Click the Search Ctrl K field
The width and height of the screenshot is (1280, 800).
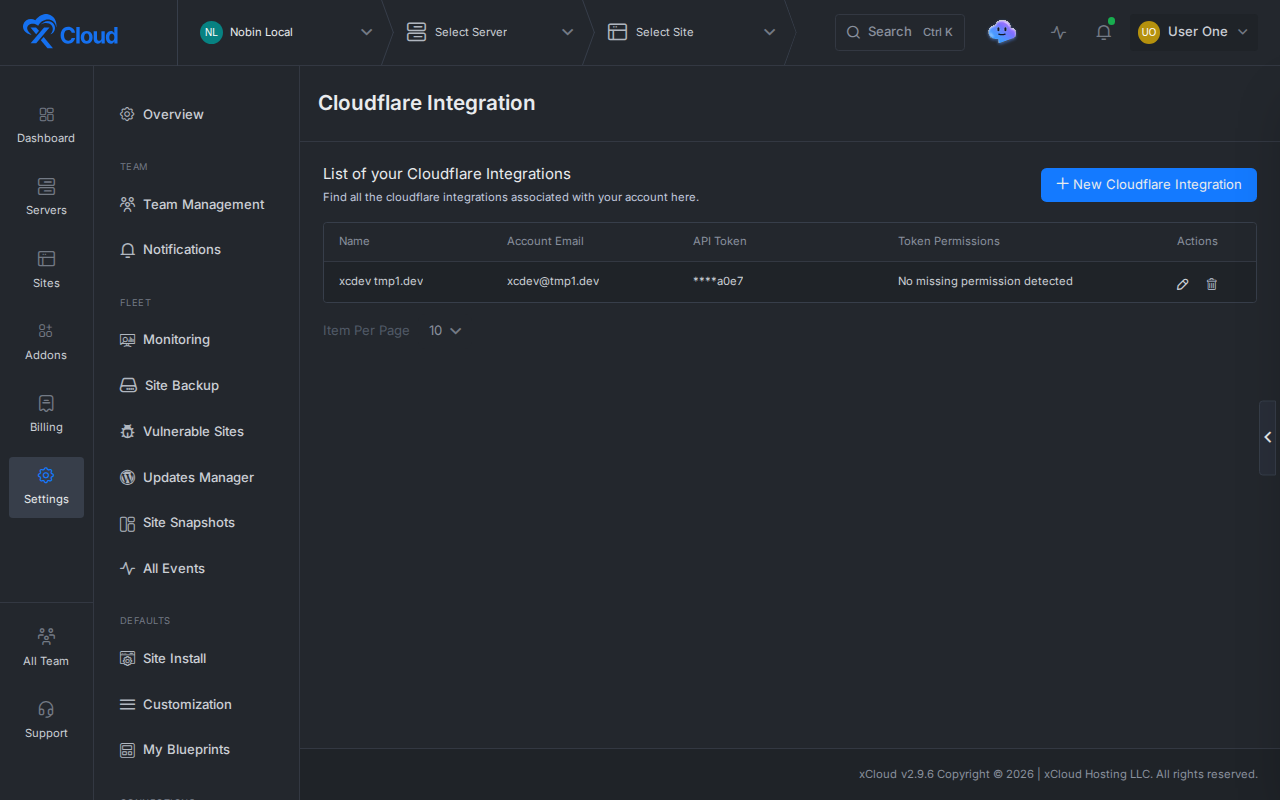coord(900,32)
